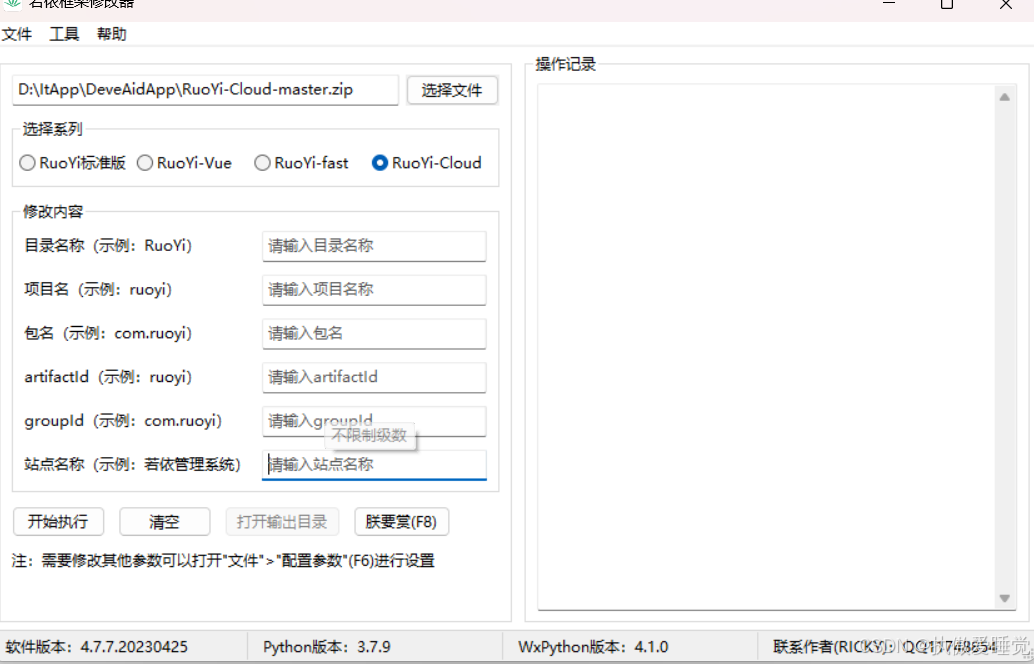Select the RuoYi标准版 radio option

click(x=73, y=163)
